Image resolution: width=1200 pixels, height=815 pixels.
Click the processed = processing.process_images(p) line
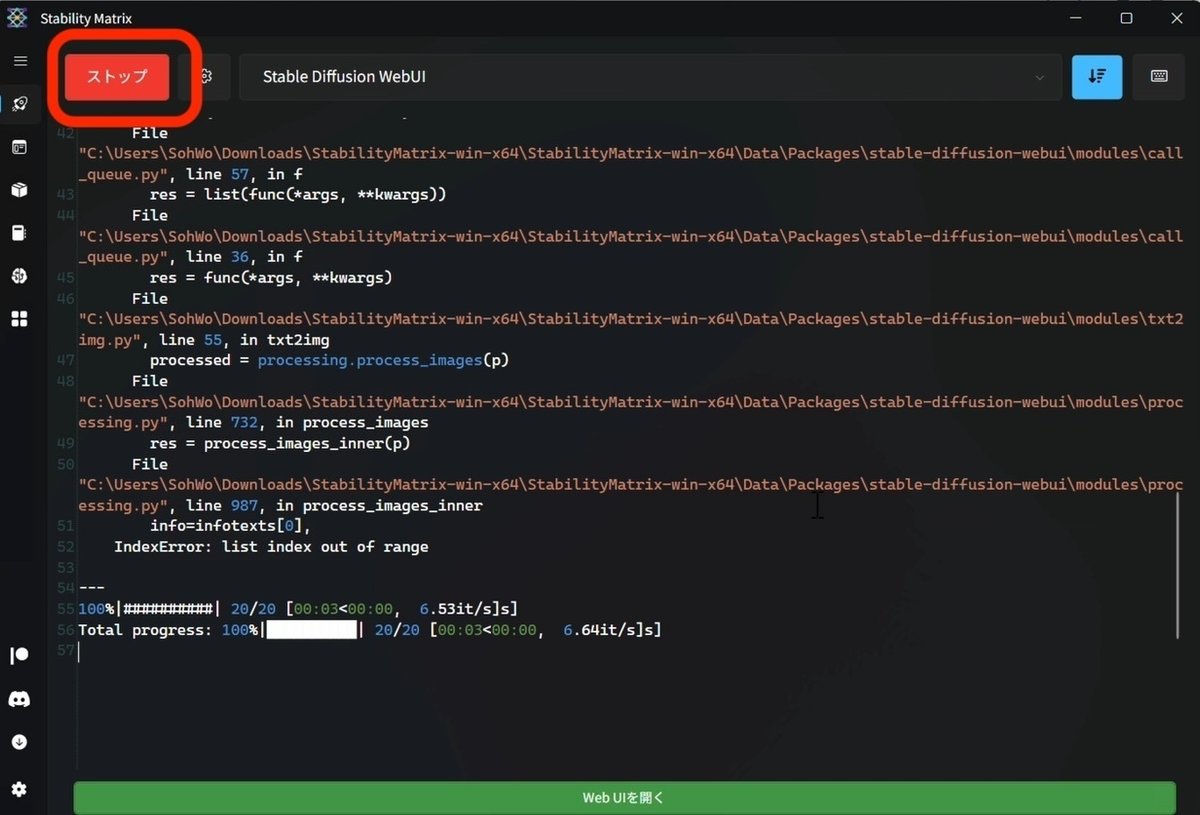[329, 360]
